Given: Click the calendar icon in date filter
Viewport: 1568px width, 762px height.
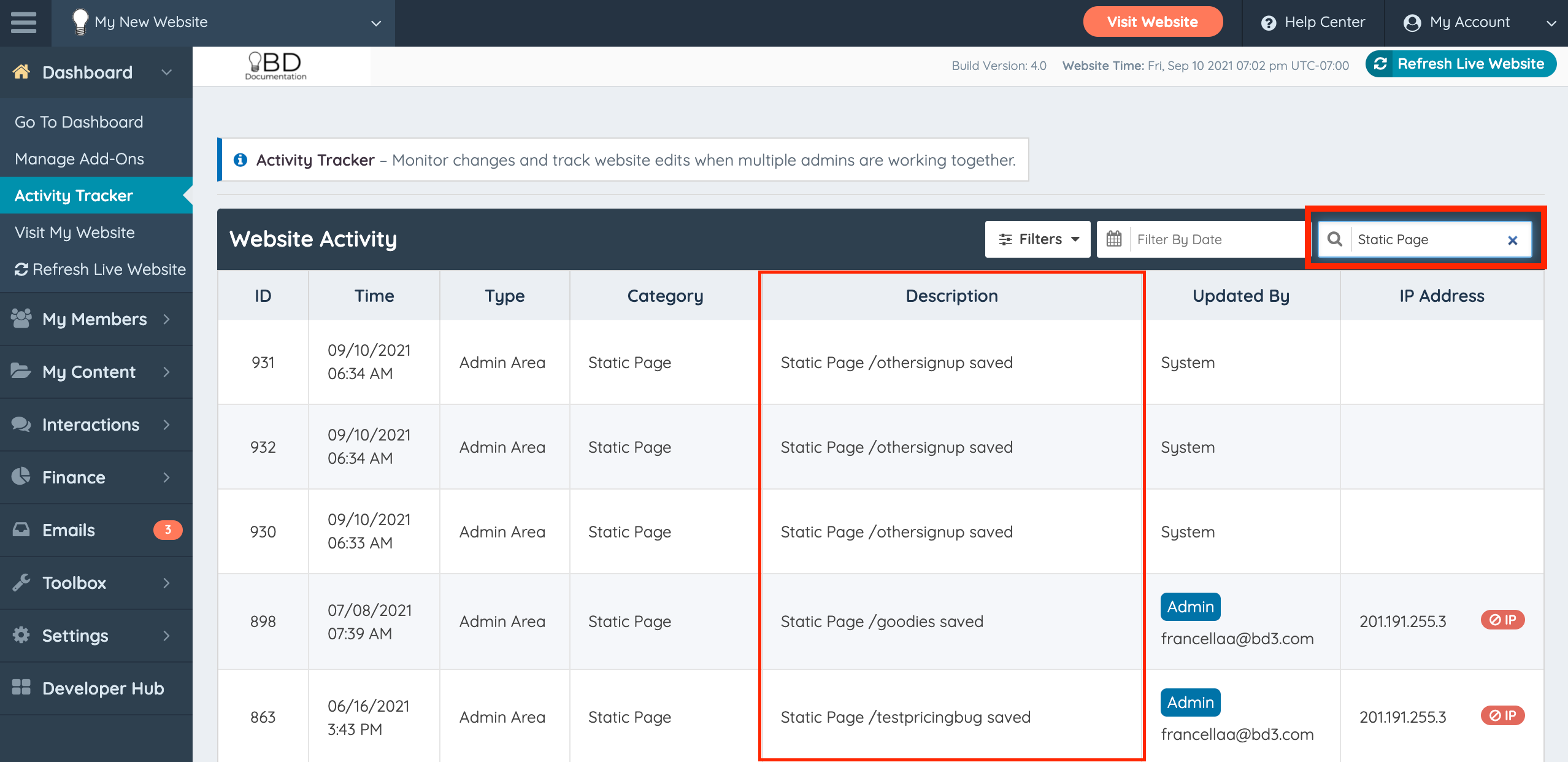Looking at the screenshot, I should 1114,239.
